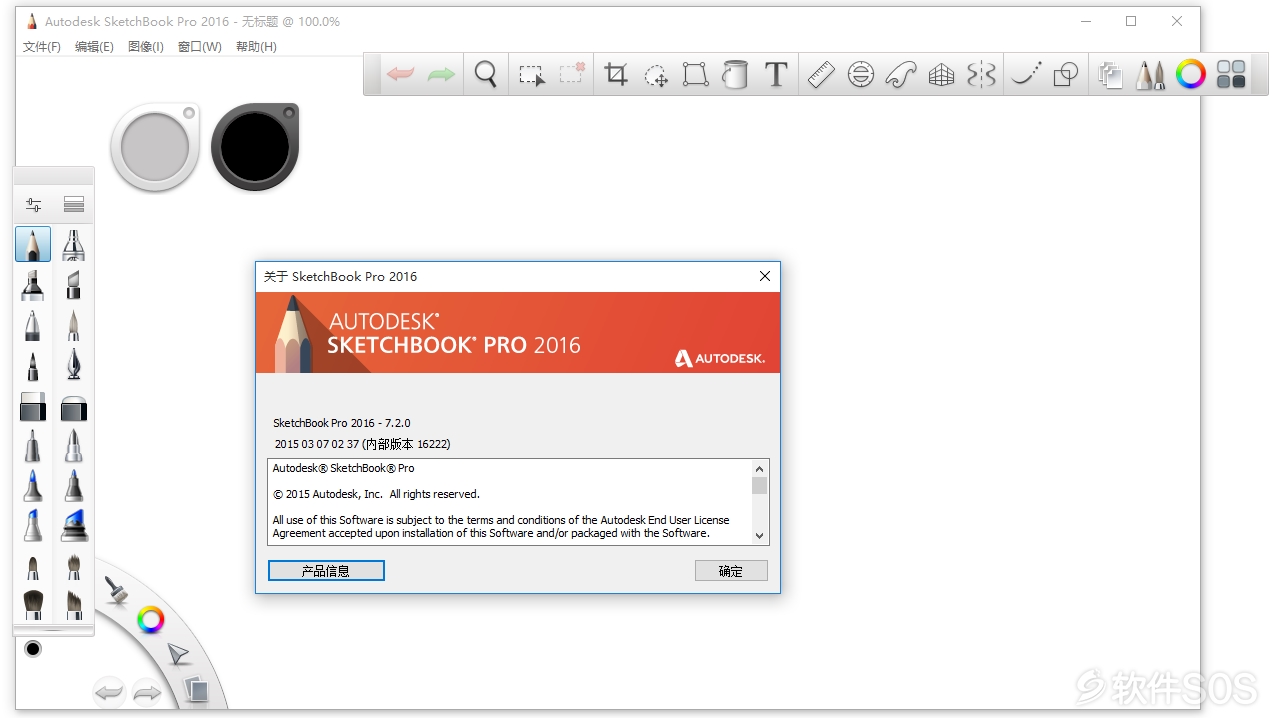Select the ballpoint pen brush
Screen dimensions: 1275x718
33,325
